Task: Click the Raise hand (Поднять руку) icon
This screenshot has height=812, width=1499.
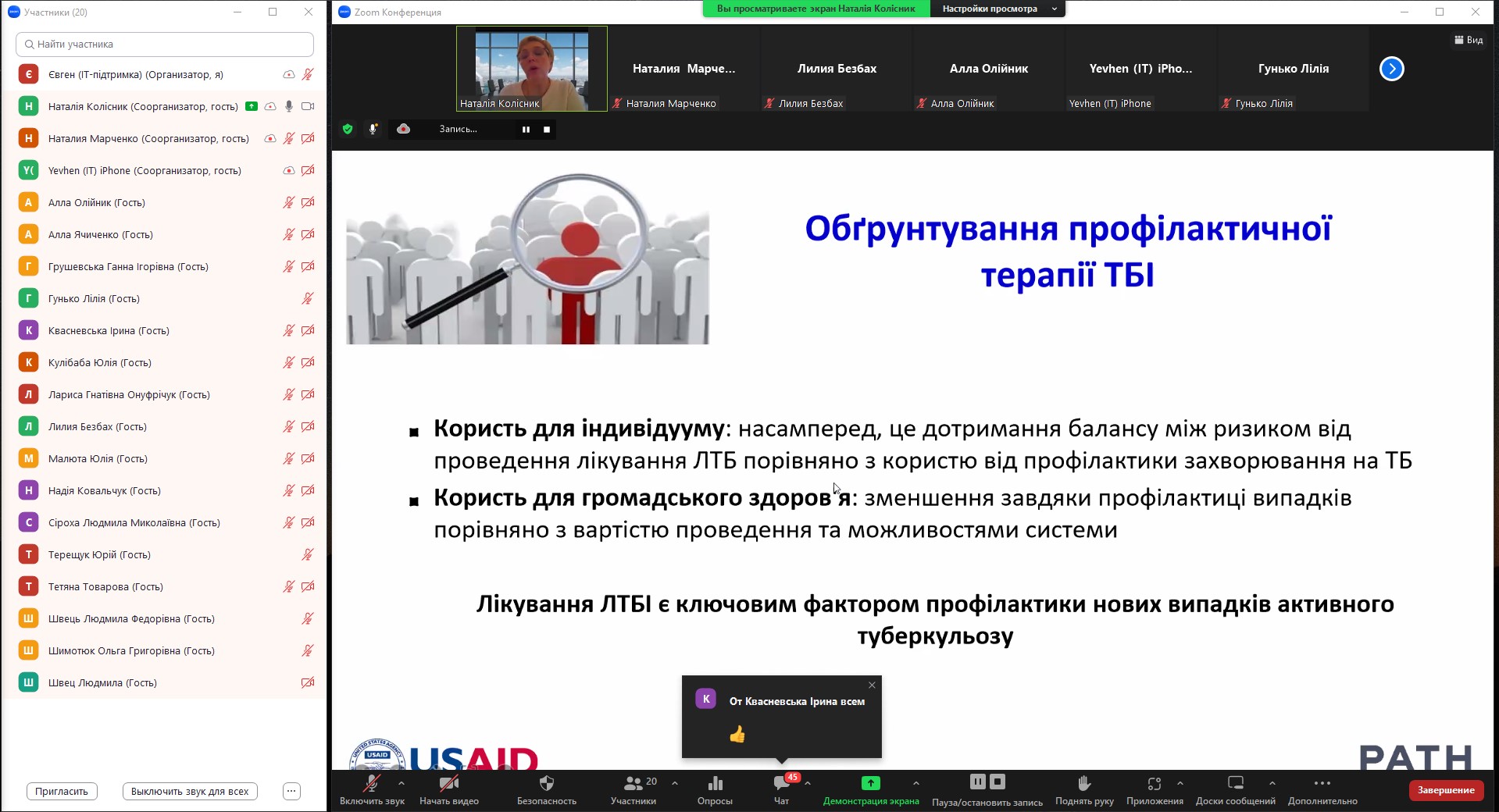Action: 1083,783
